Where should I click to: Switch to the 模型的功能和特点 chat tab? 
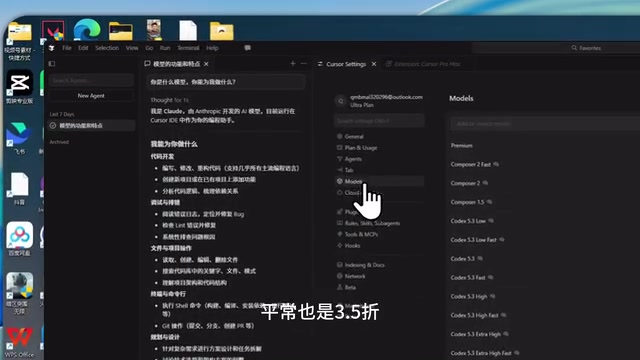coord(177,64)
